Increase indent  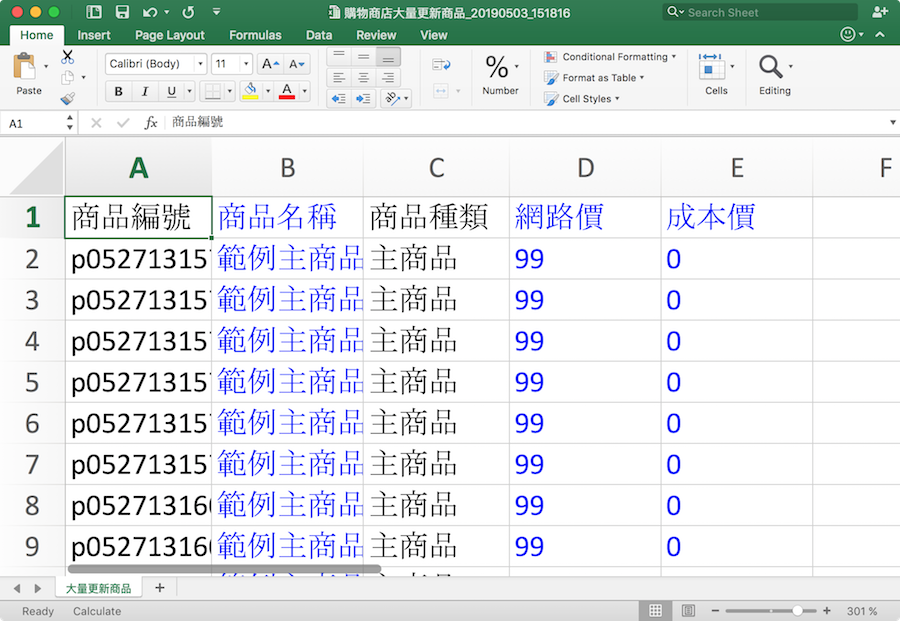(363, 99)
